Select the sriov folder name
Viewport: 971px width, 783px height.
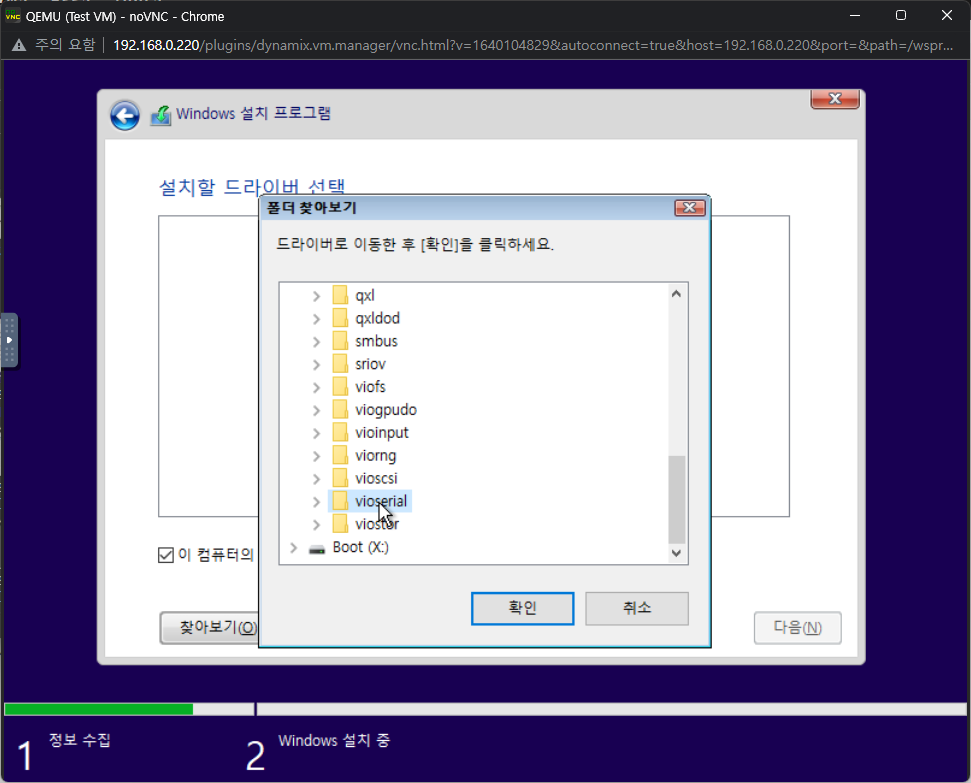[370, 364]
